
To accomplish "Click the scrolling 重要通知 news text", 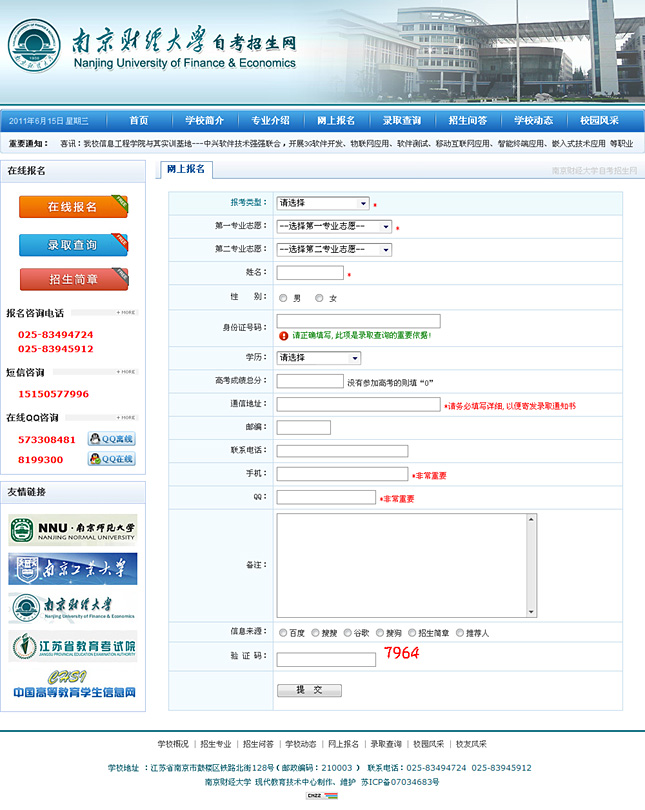I will [x=347, y=144].
